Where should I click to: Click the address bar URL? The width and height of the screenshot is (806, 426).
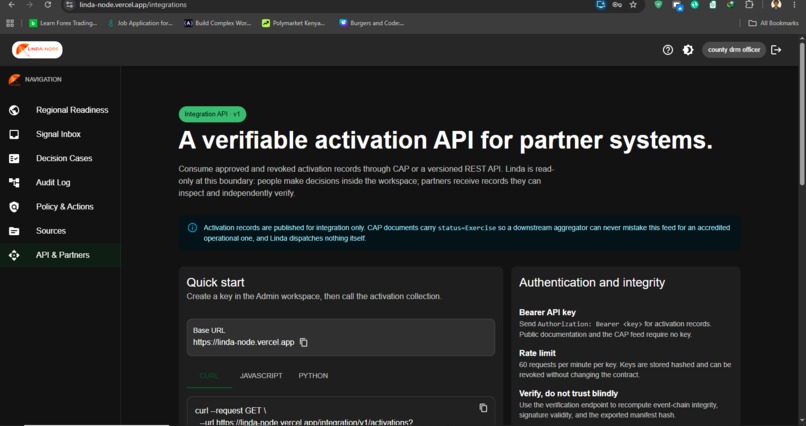tap(133, 5)
